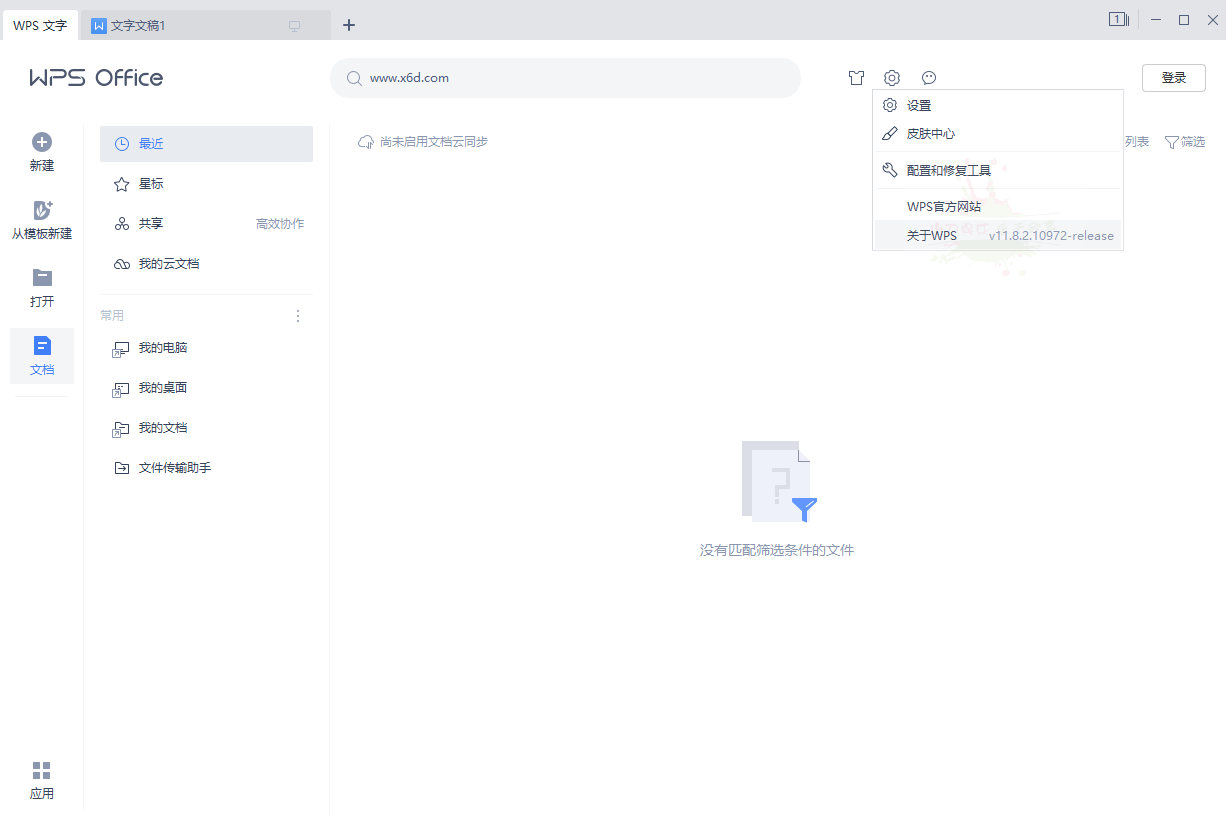Open a new tab with the plus button
The height and width of the screenshot is (830, 1226).
tap(349, 25)
